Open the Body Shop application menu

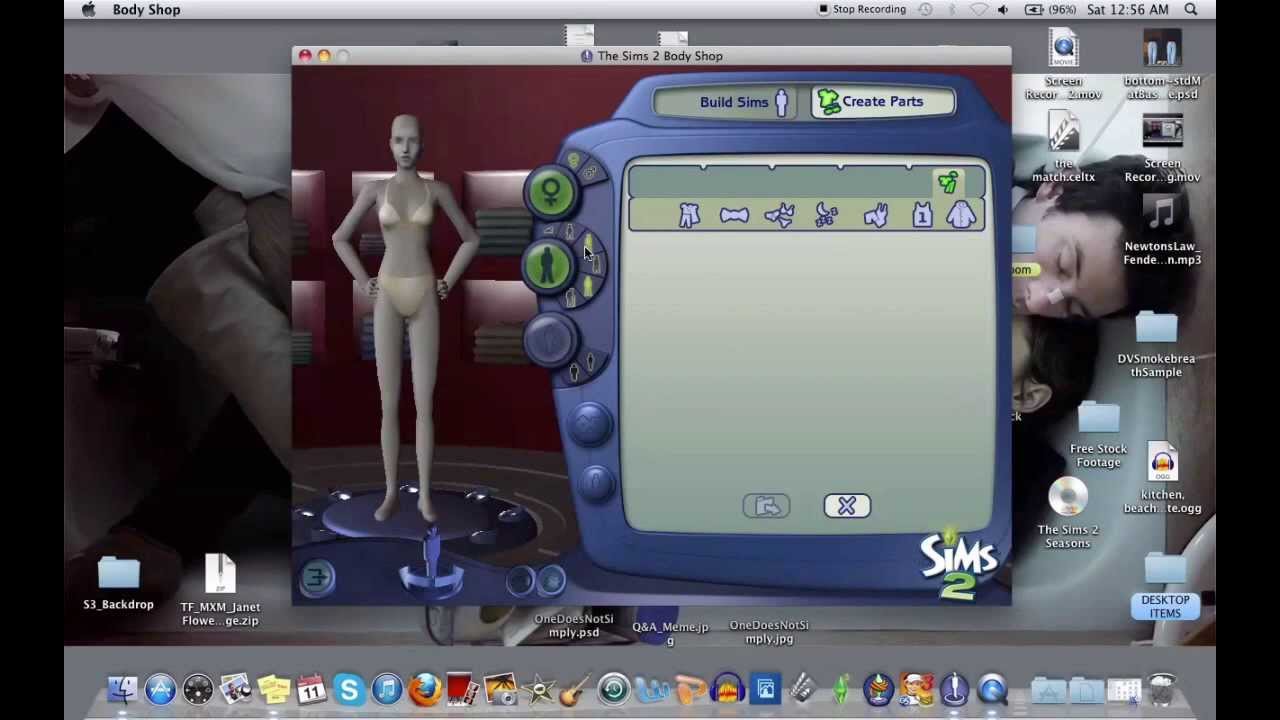coord(146,10)
